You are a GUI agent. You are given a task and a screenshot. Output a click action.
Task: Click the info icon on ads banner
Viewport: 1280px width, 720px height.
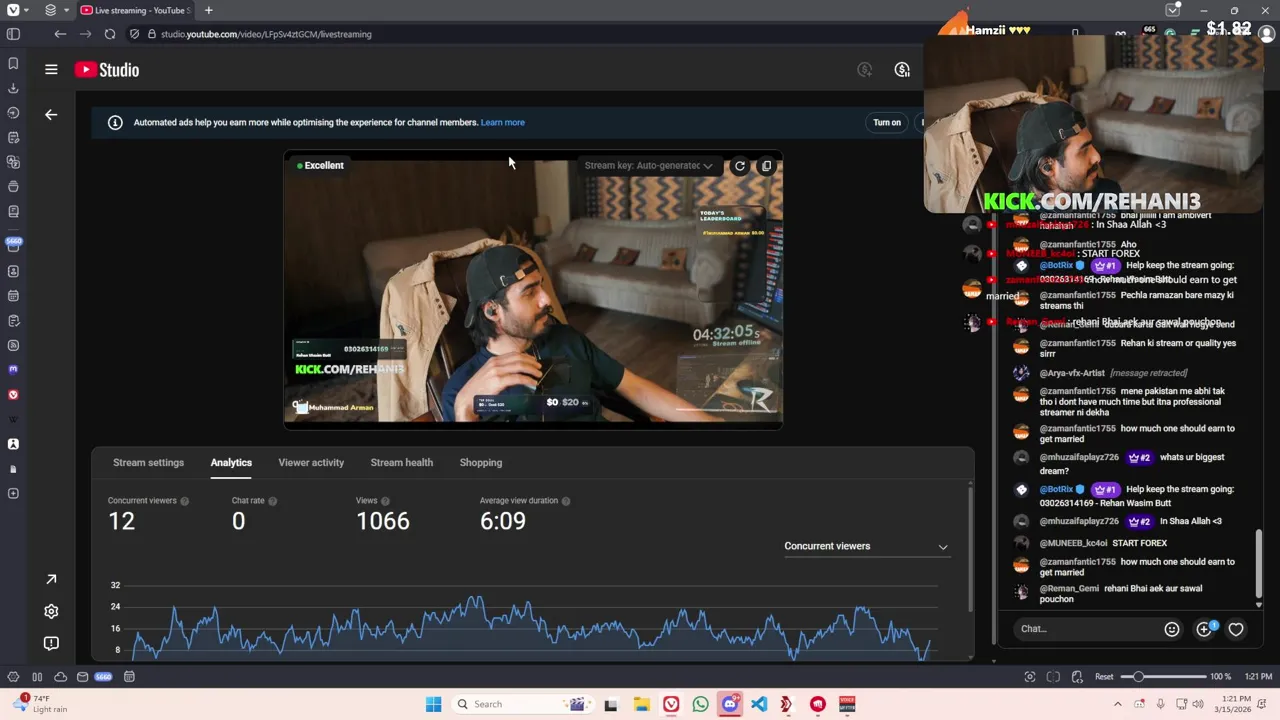click(x=115, y=122)
